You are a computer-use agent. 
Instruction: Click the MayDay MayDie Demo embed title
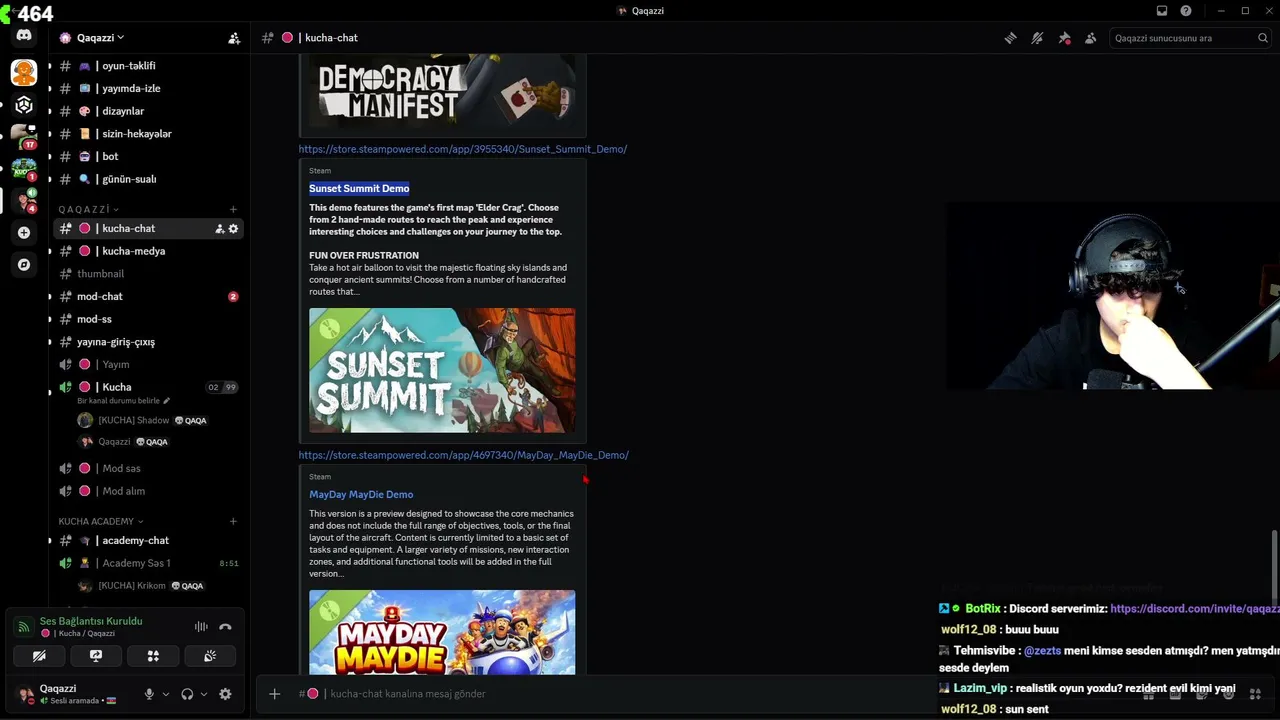[361, 494]
